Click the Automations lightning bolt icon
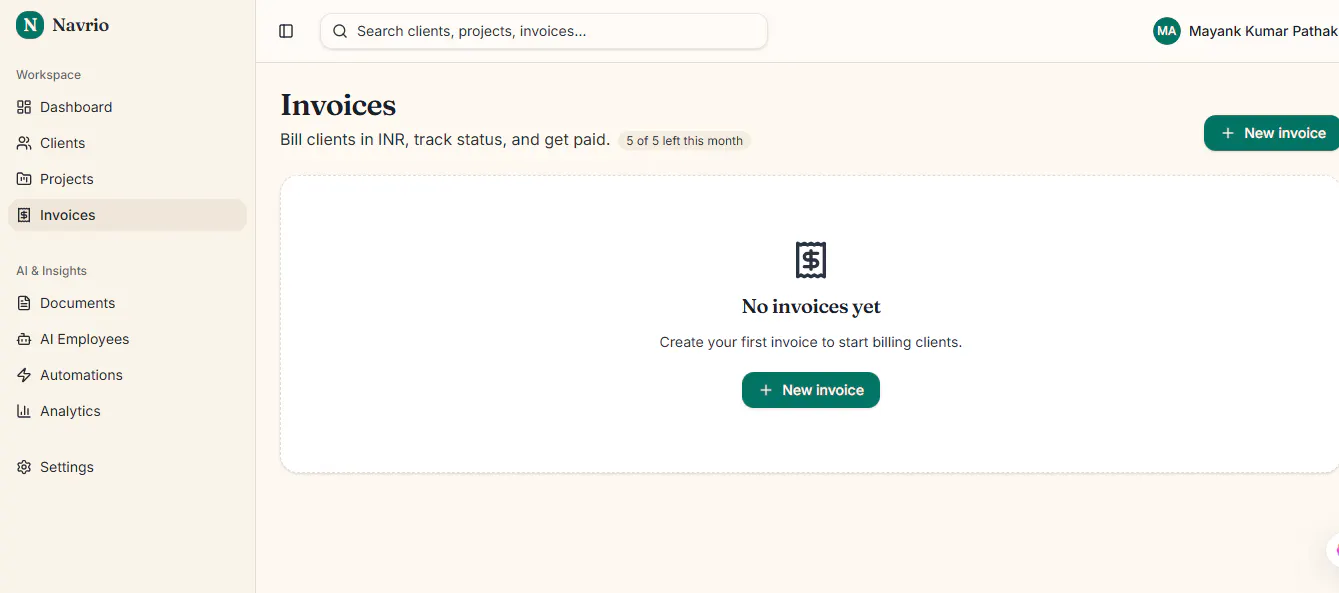1339x593 pixels. [x=24, y=375]
